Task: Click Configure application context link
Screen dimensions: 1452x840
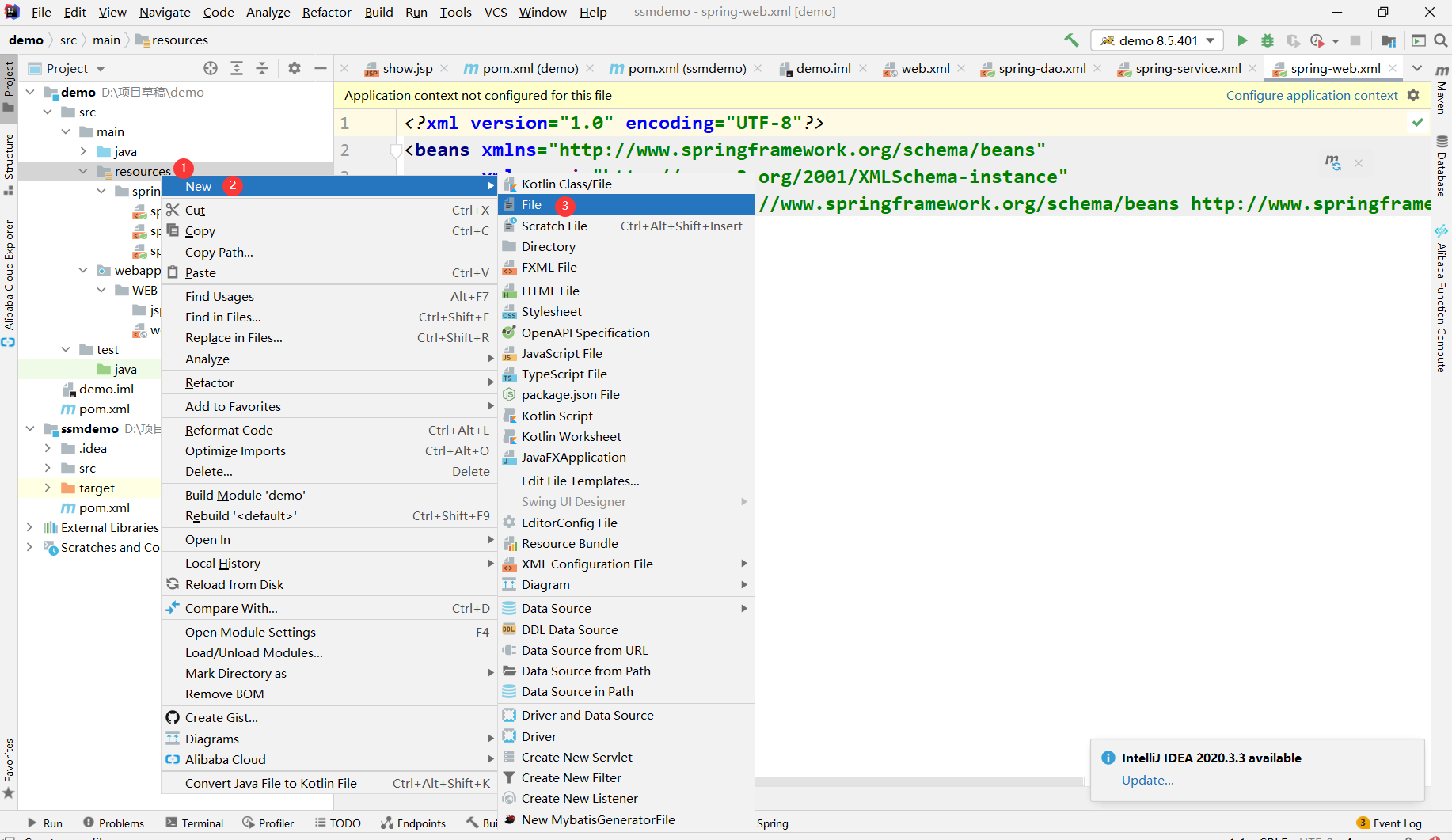Action: [x=1312, y=95]
